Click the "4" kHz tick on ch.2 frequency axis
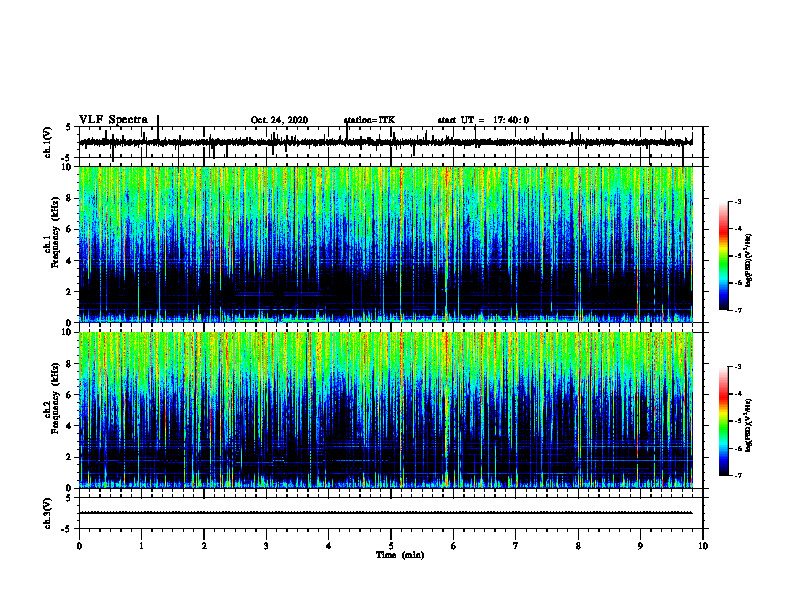The height and width of the screenshot is (612, 792). [x=70, y=426]
